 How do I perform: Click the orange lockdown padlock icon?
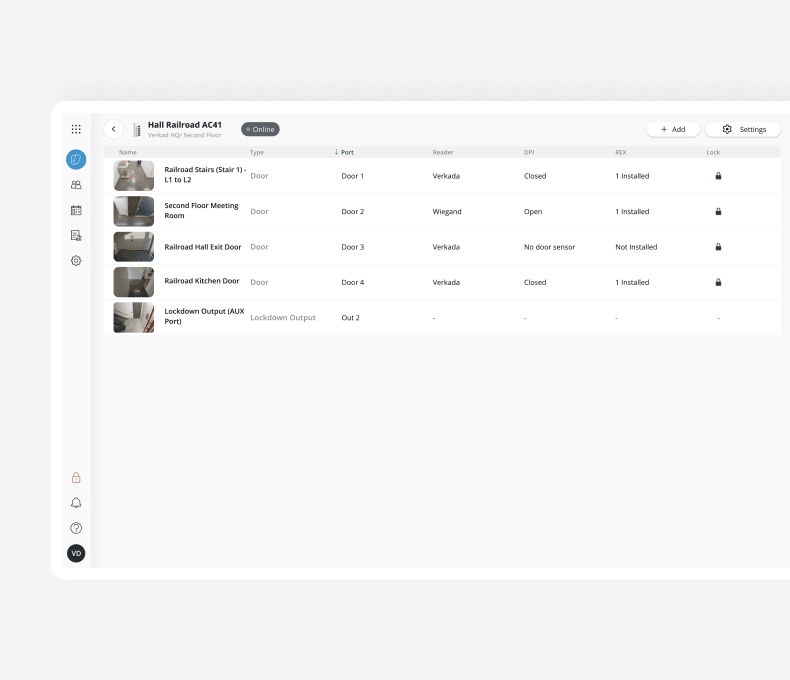76,478
